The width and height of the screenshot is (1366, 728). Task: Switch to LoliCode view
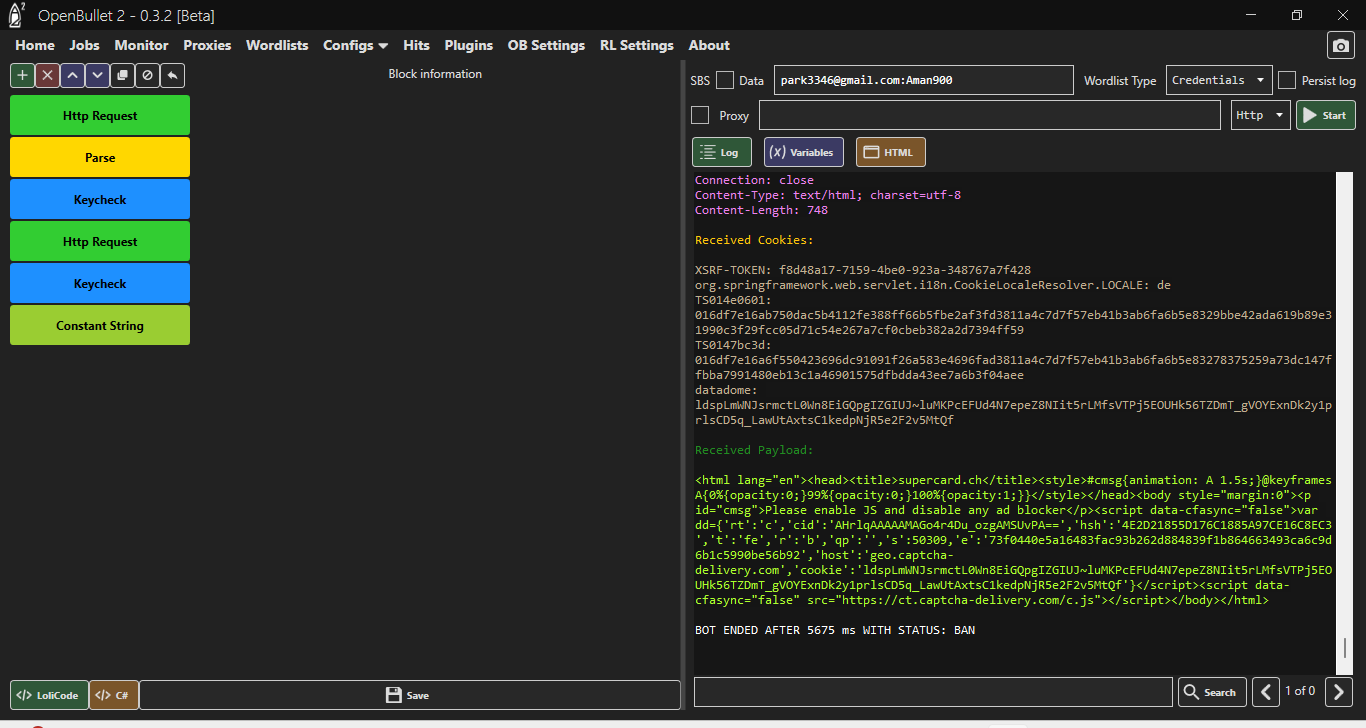49,695
